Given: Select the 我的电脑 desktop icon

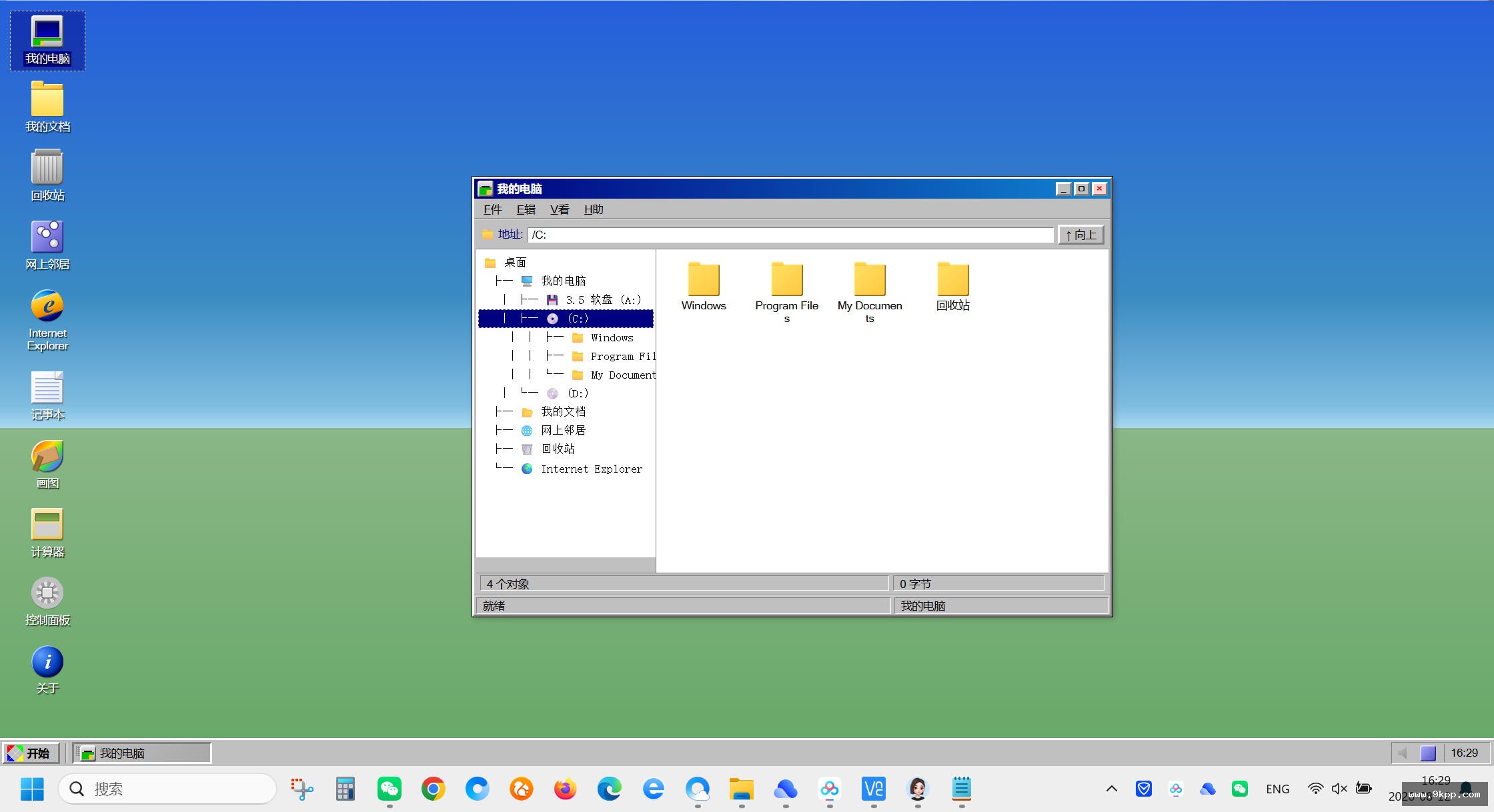Looking at the screenshot, I should point(47,41).
